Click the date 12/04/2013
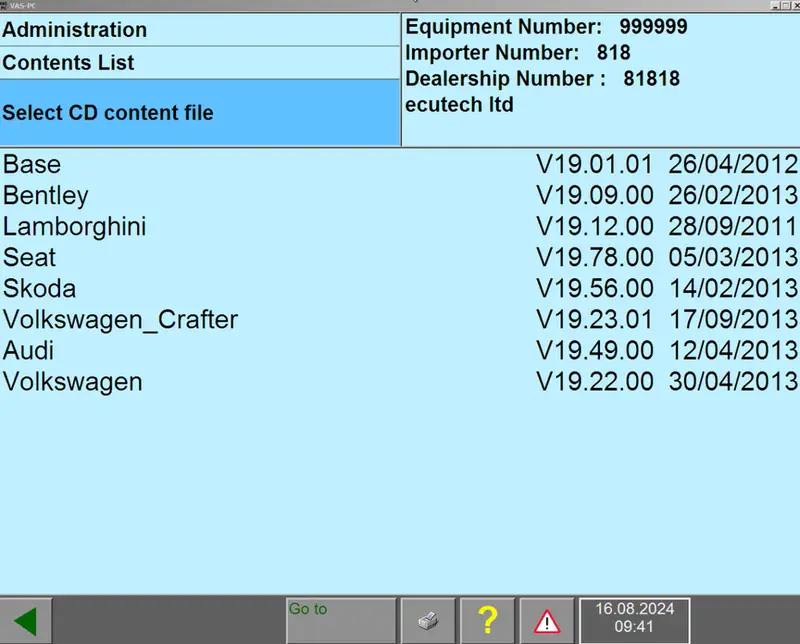800x644 pixels. (x=733, y=351)
